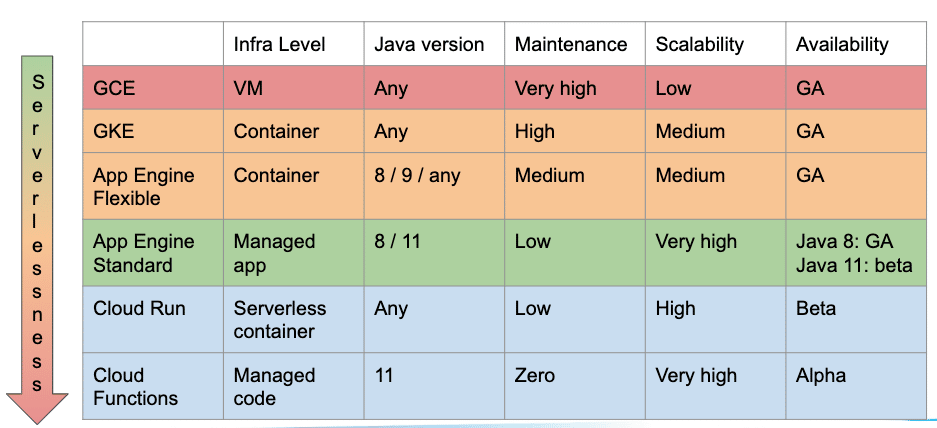The height and width of the screenshot is (428, 937).
Task: Select the Maintenance column header
Action: [x=571, y=44]
